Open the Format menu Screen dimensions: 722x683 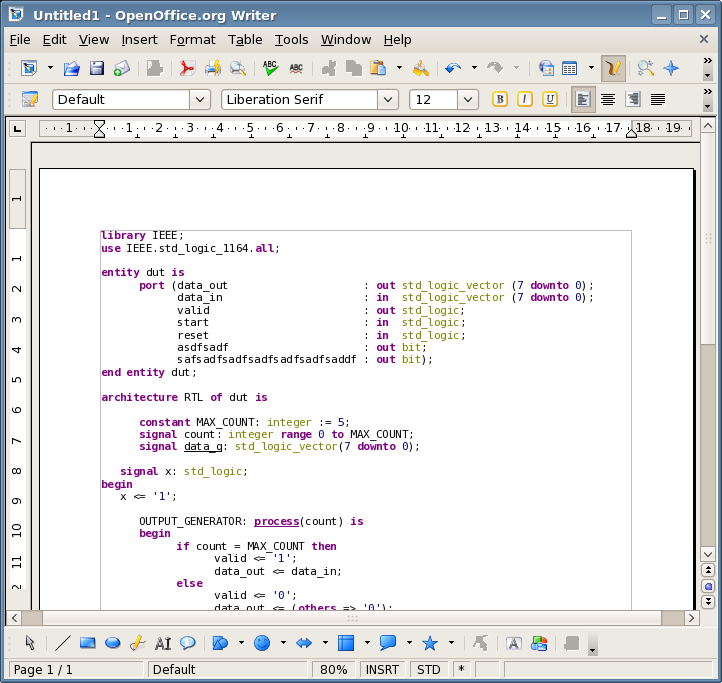click(x=192, y=40)
